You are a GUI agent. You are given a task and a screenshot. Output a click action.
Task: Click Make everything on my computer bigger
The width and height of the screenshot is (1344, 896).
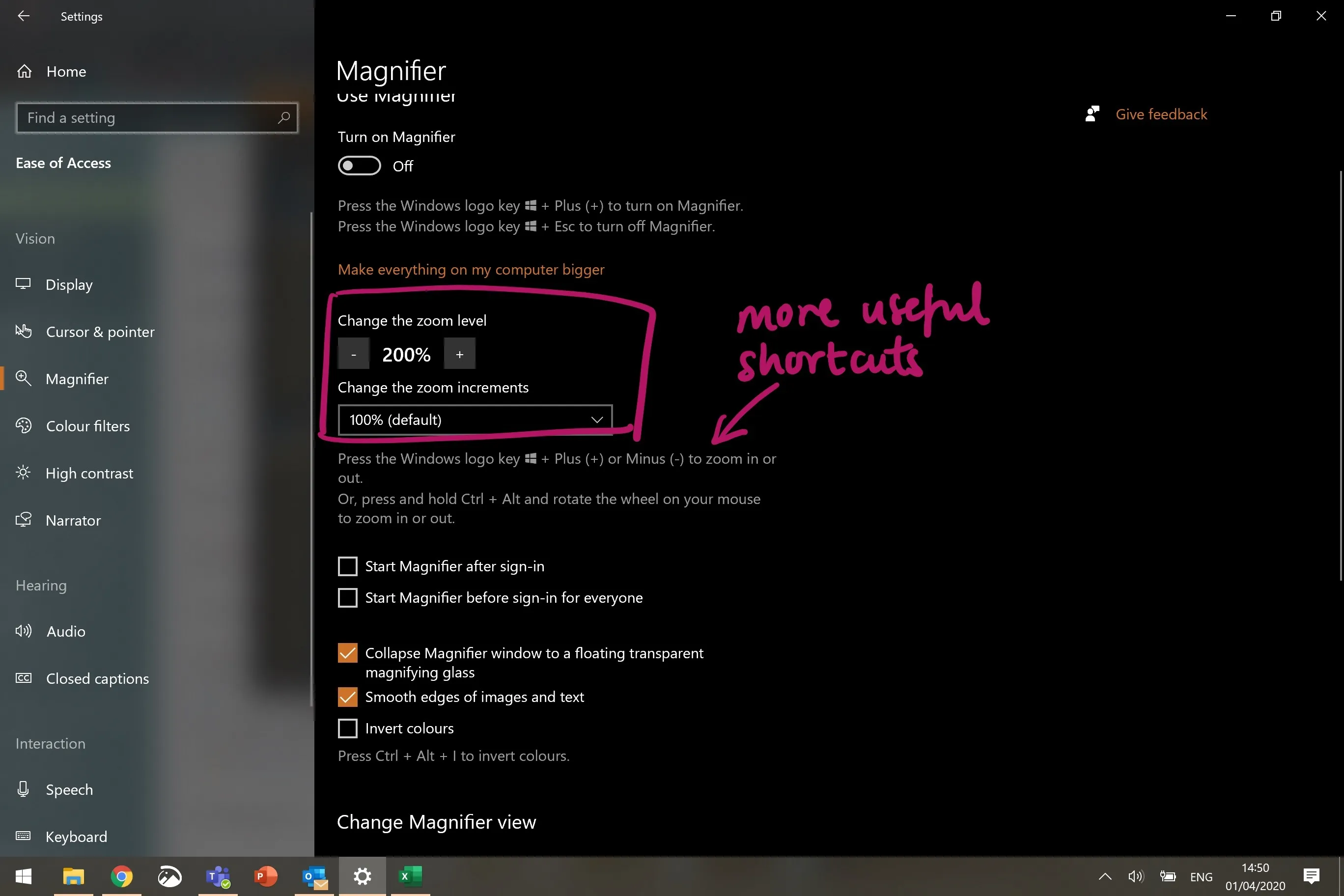(x=471, y=269)
